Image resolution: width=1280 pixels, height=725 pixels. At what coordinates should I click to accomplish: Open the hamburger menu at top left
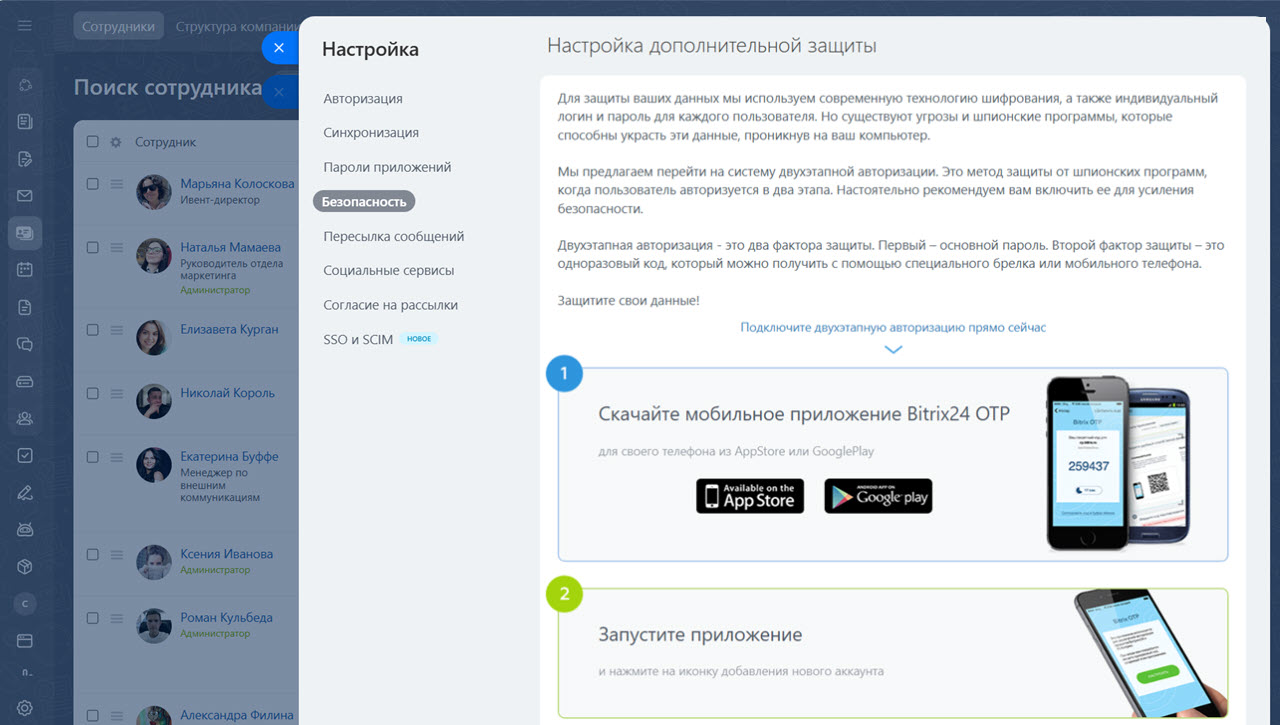tap(24, 24)
